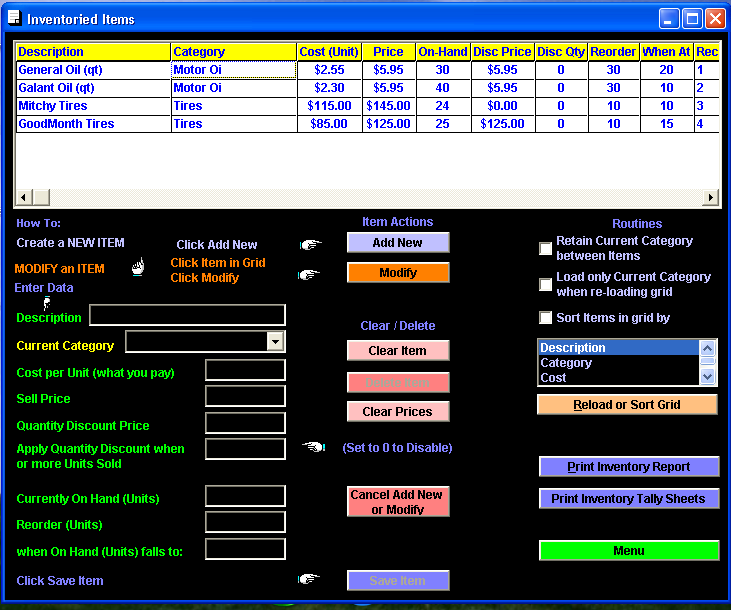Focus the Apply Quantity Discount units field
731x610 pixels.
245,449
